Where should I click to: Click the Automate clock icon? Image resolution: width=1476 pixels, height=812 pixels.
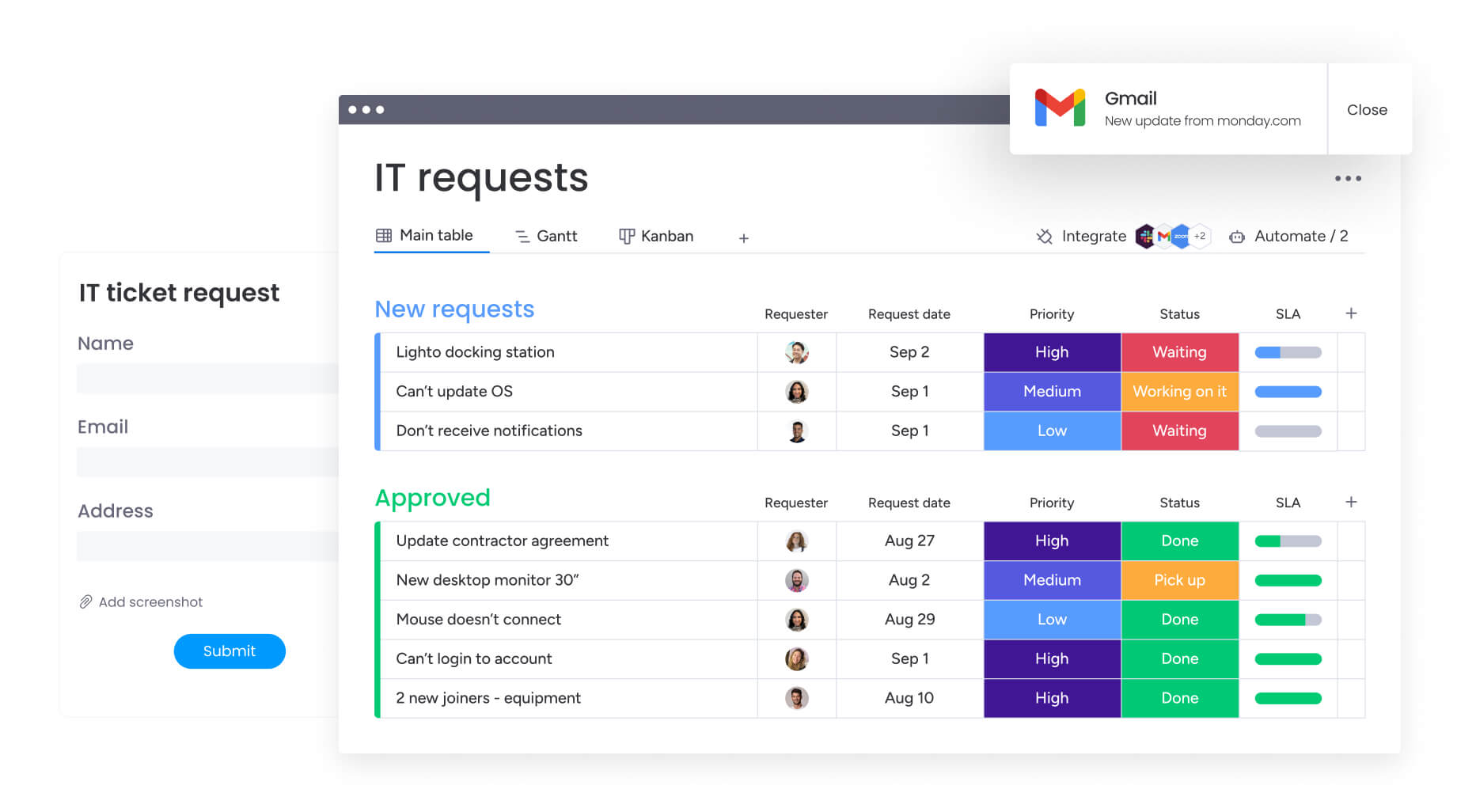tap(1236, 236)
